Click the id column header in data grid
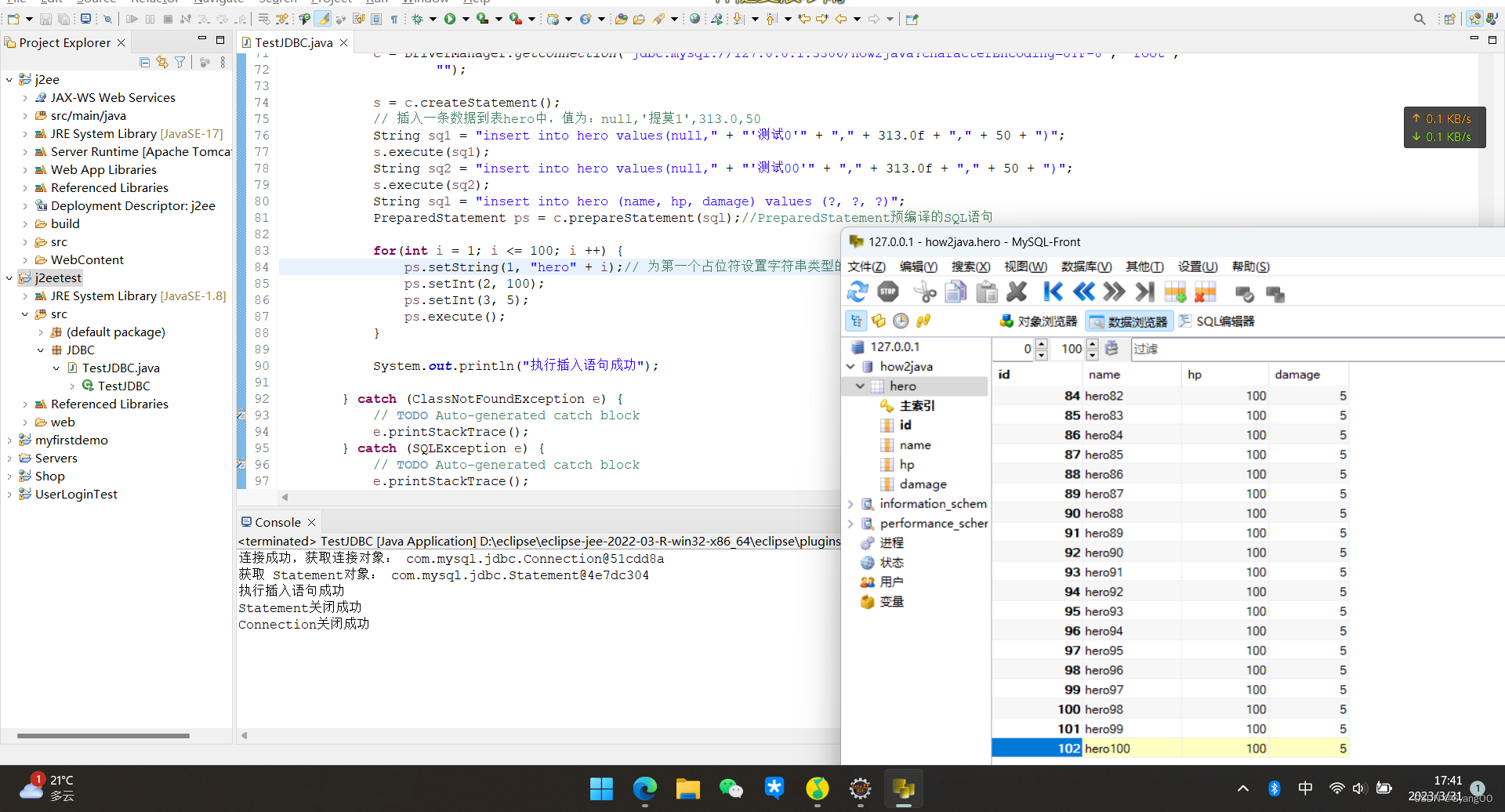Screen dimensions: 1505x812 [1036, 375]
